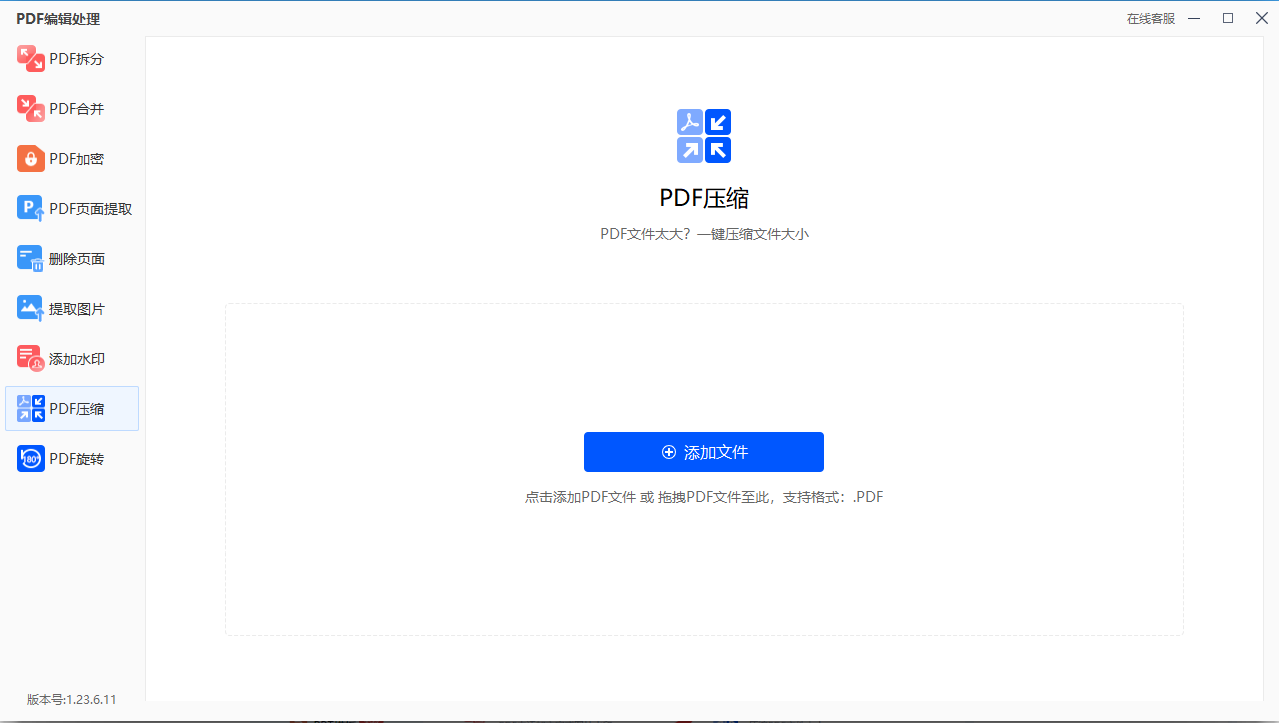1279x723 pixels.
Task: Select the 添加水印 menu label
Action: pos(77,359)
